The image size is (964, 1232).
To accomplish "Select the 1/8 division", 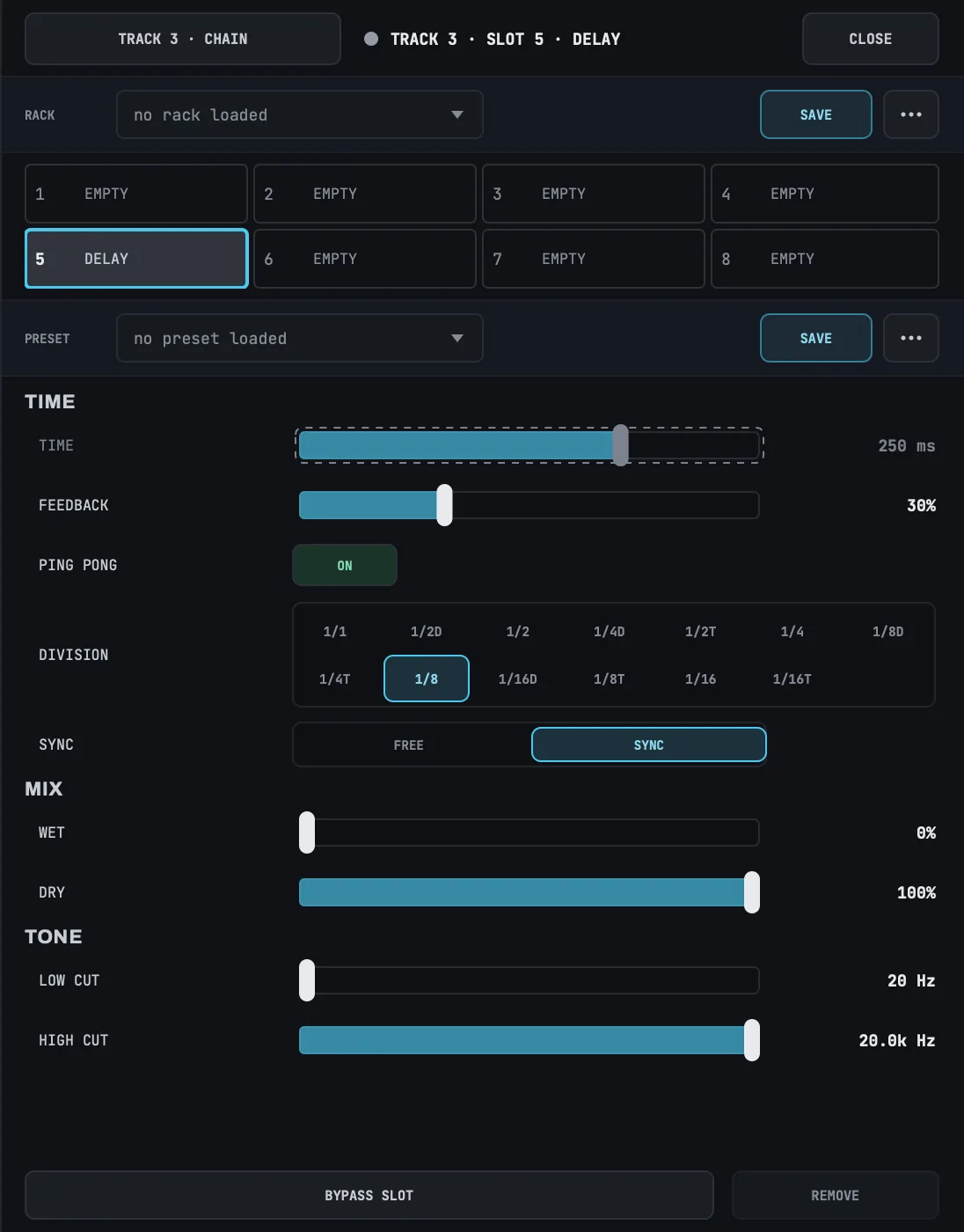I will (x=427, y=678).
